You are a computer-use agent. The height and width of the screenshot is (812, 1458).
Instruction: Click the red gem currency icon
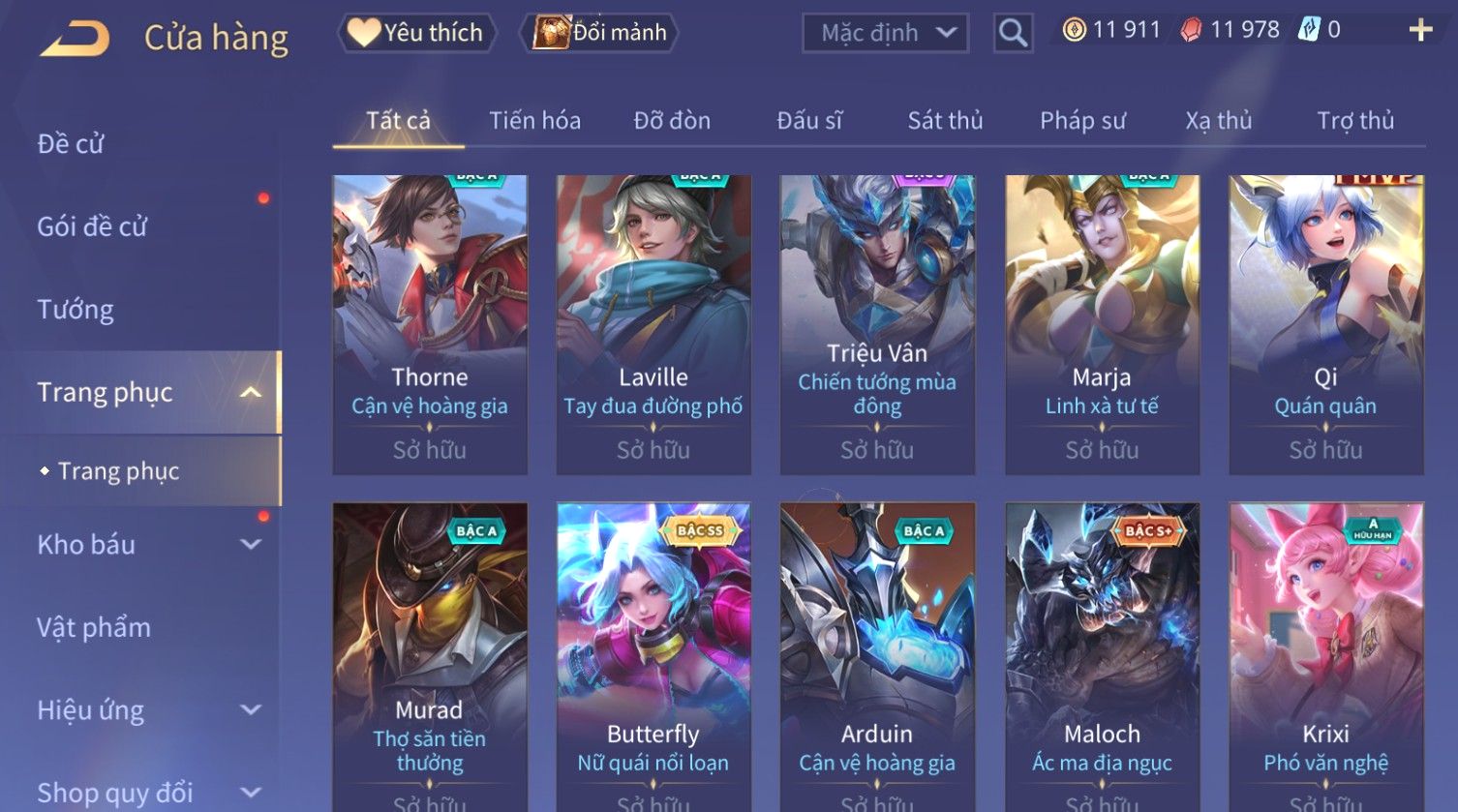(1192, 30)
